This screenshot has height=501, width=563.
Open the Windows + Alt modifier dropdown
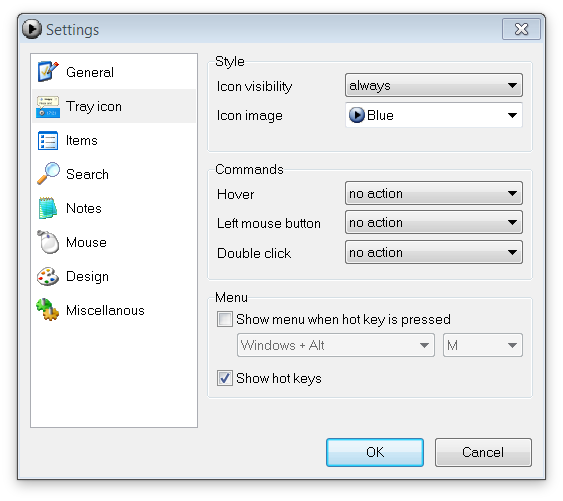coord(336,345)
